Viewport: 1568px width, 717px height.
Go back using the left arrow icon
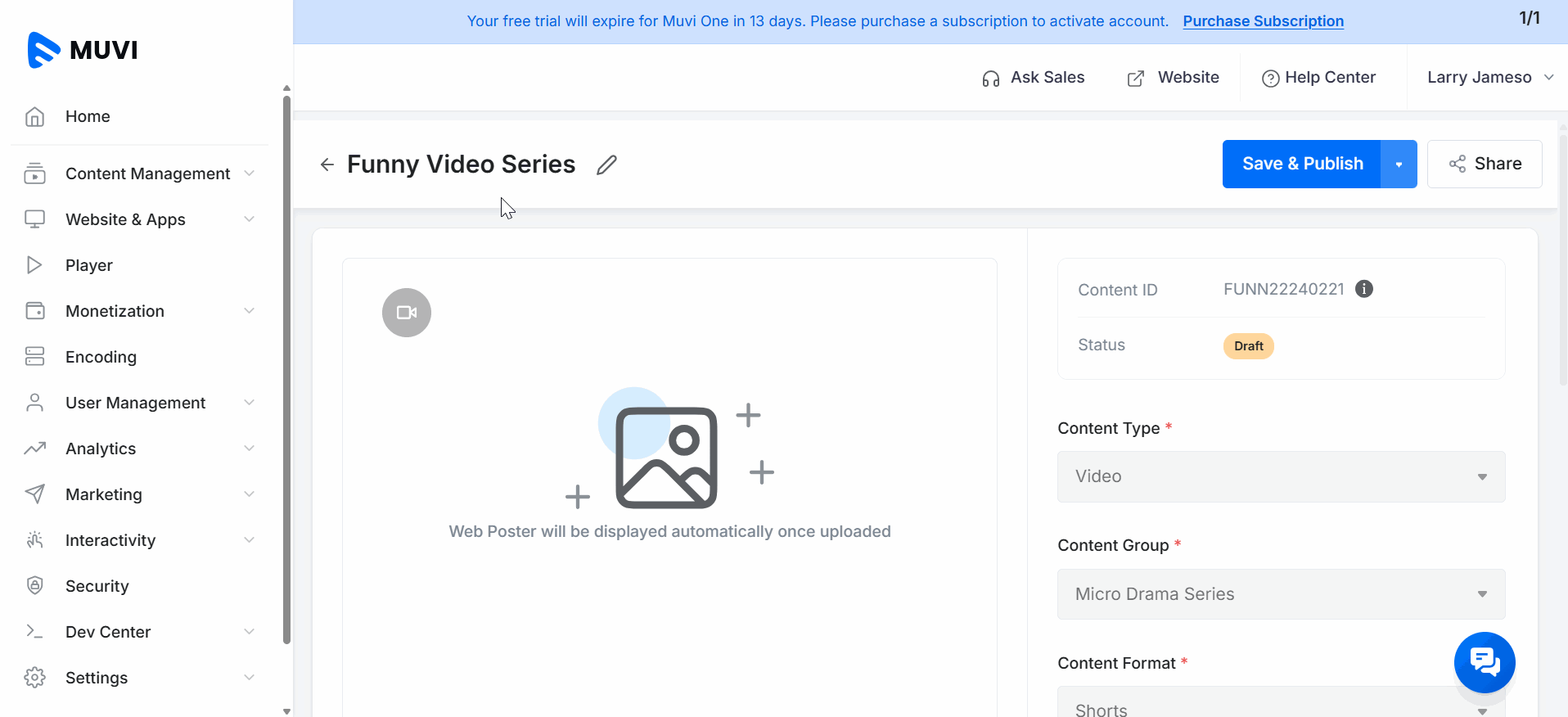point(327,165)
